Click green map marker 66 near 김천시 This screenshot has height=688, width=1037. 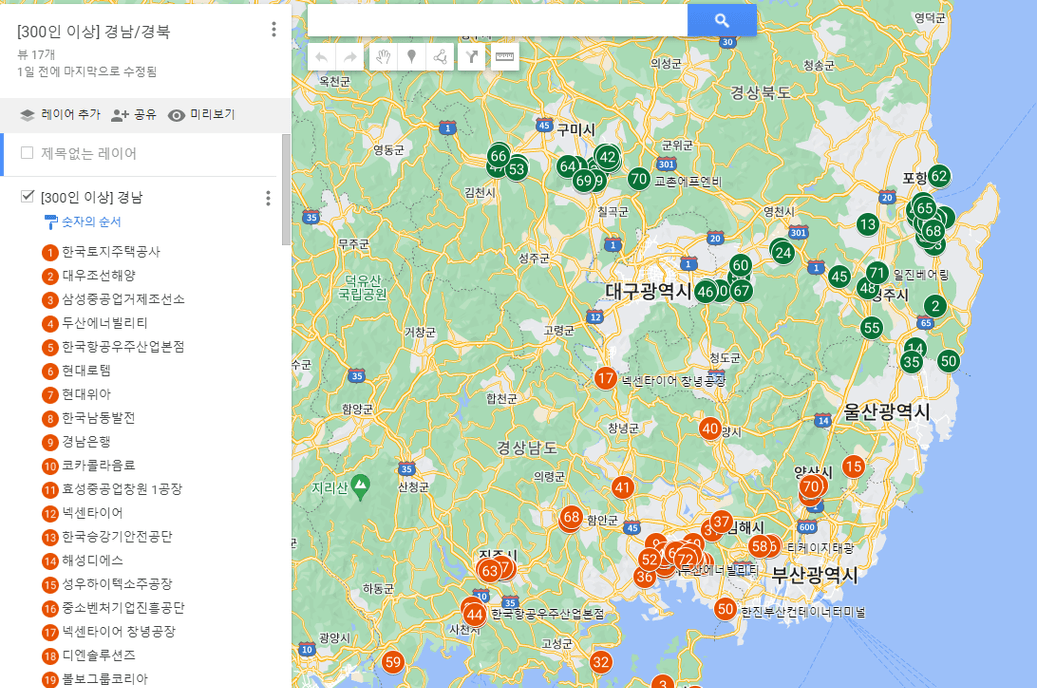(498, 156)
